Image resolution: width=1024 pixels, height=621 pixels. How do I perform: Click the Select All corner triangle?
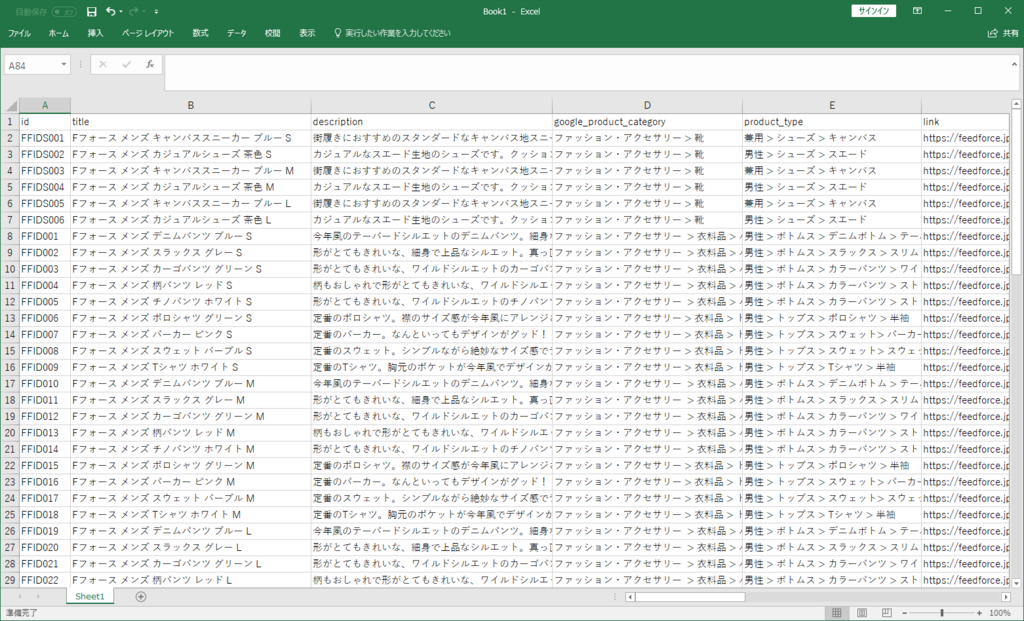[x=10, y=105]
